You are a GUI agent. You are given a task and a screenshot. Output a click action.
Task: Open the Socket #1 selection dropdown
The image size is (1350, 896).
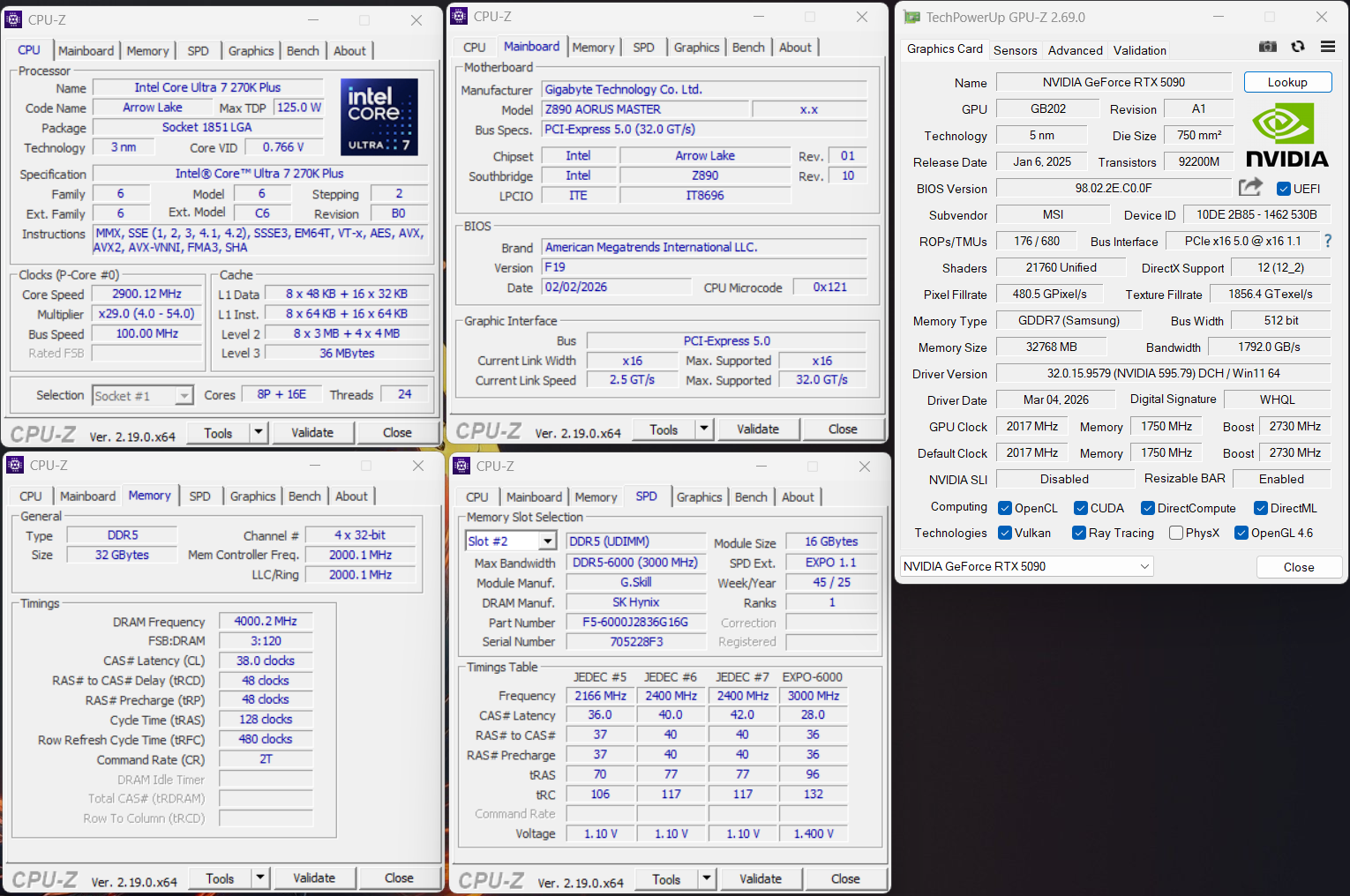tap(184, 396)
